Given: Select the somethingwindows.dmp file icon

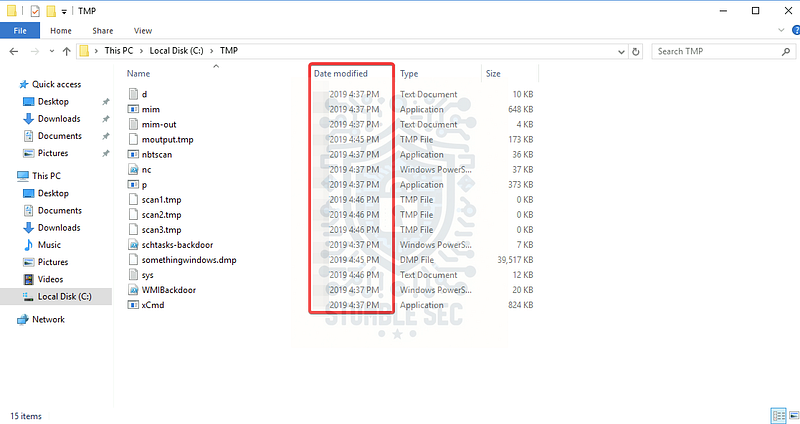Looking at the screenshot, I should (133, 260).
